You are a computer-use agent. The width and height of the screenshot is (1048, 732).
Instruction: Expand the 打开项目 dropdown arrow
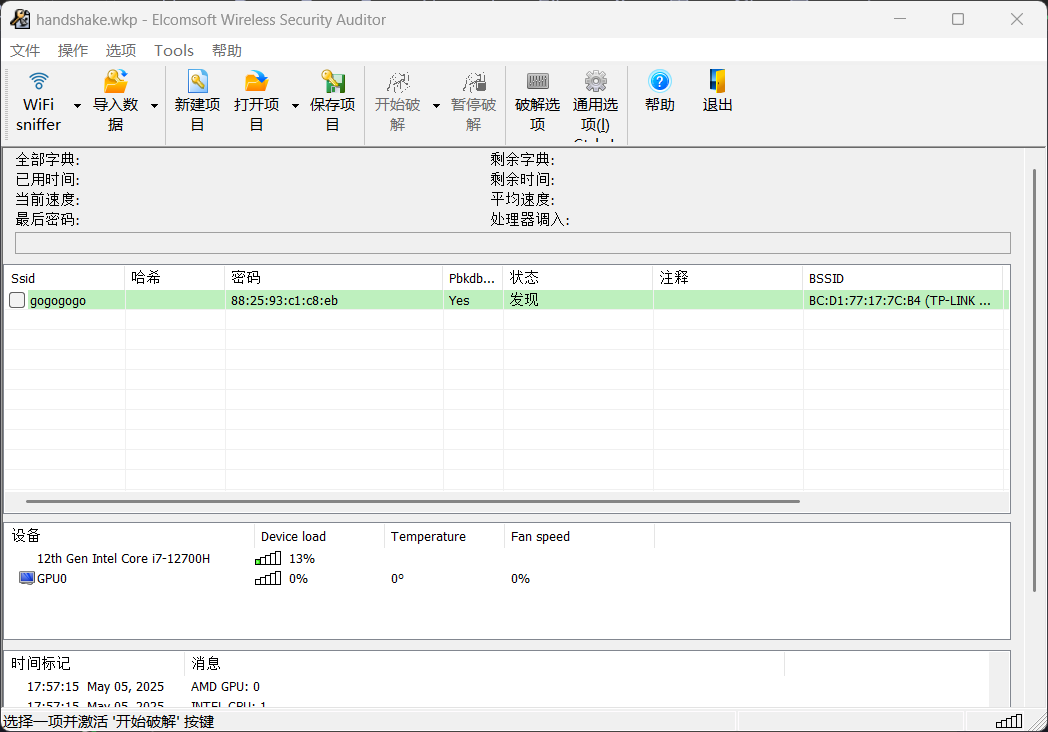pos(295,106)
